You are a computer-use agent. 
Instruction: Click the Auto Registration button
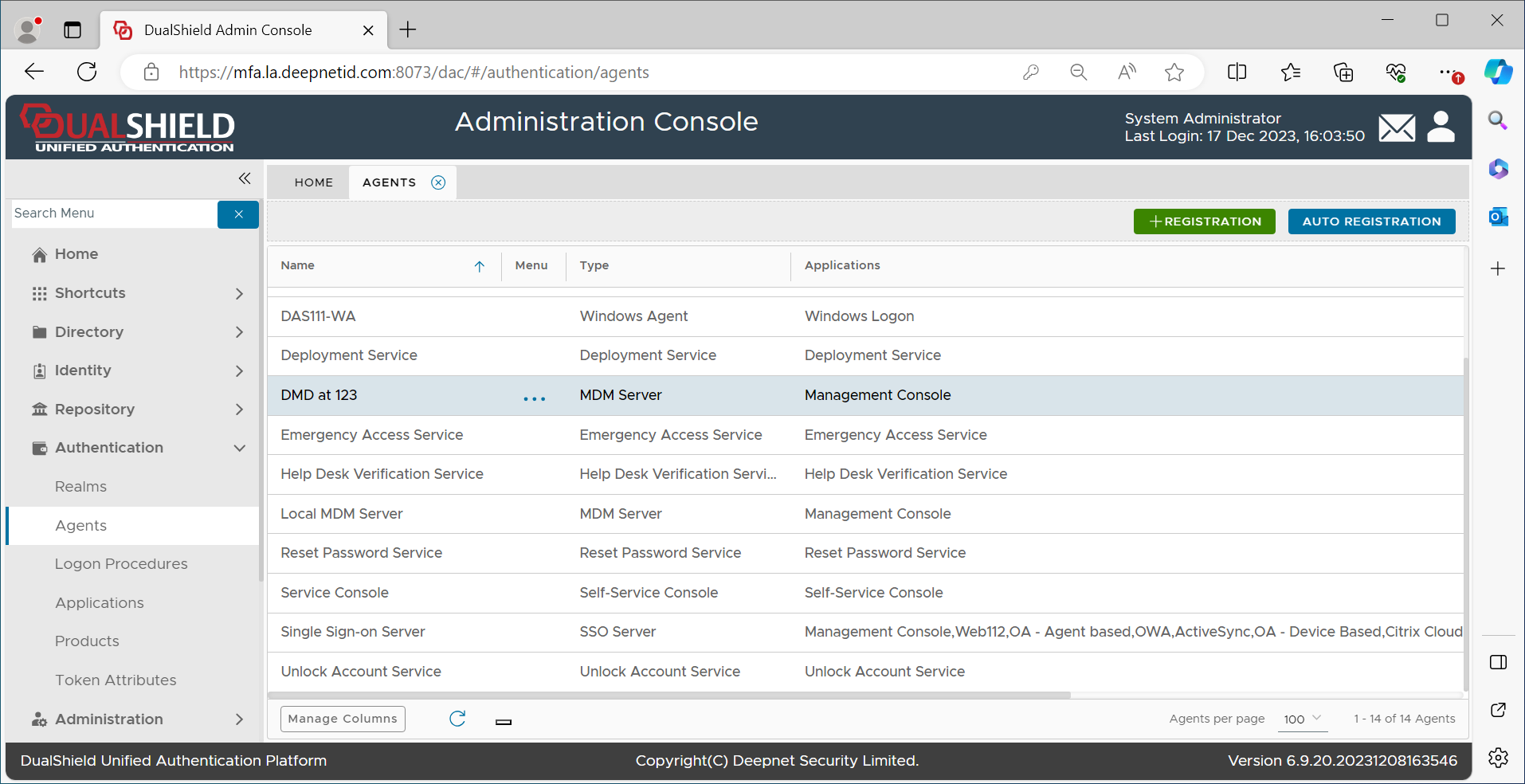tap(1370, 221)
